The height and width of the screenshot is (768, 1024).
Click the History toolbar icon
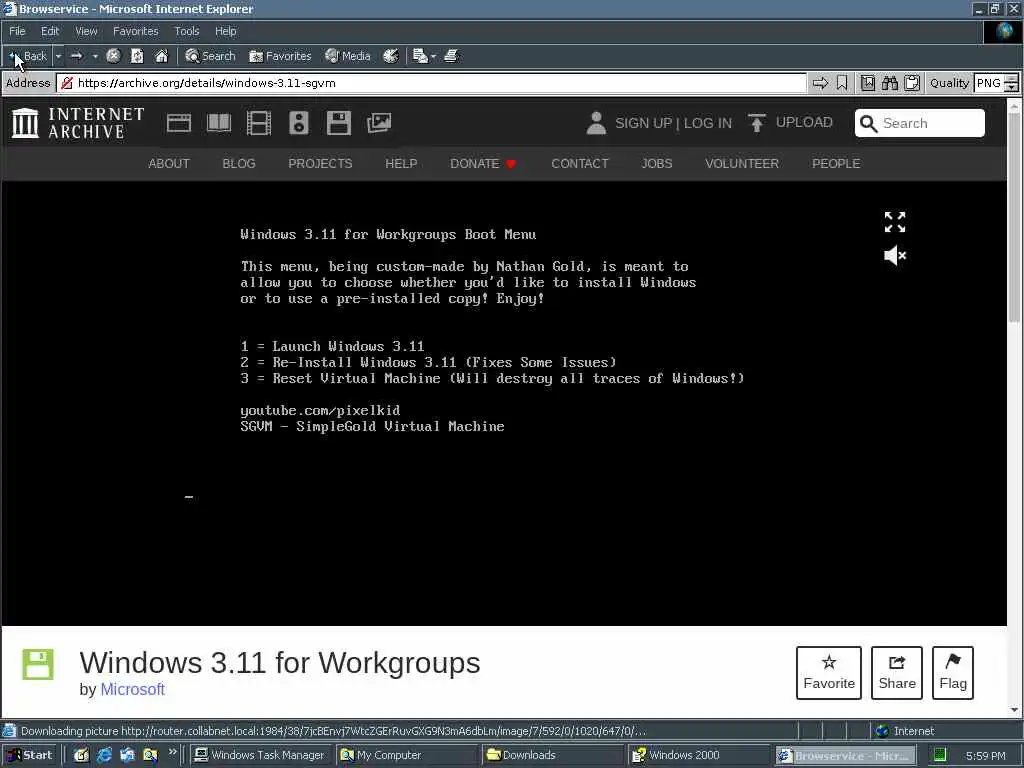point(391,56)
